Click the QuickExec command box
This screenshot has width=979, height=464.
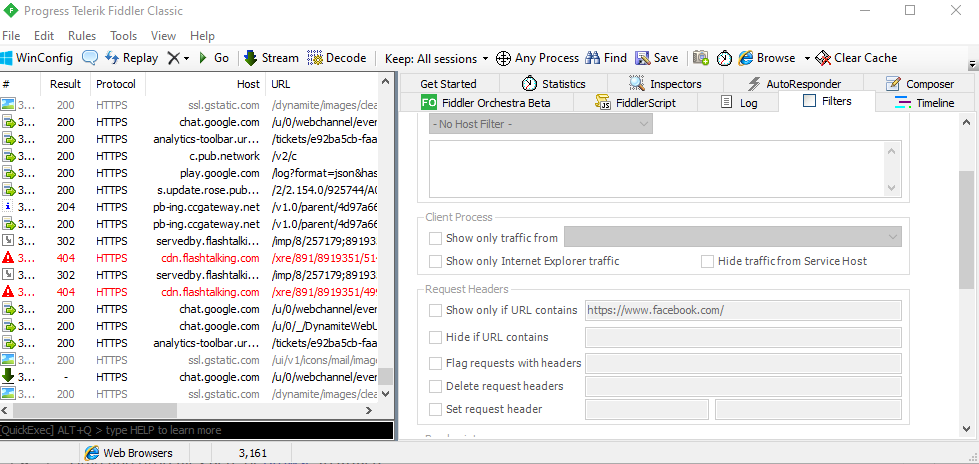197,430
